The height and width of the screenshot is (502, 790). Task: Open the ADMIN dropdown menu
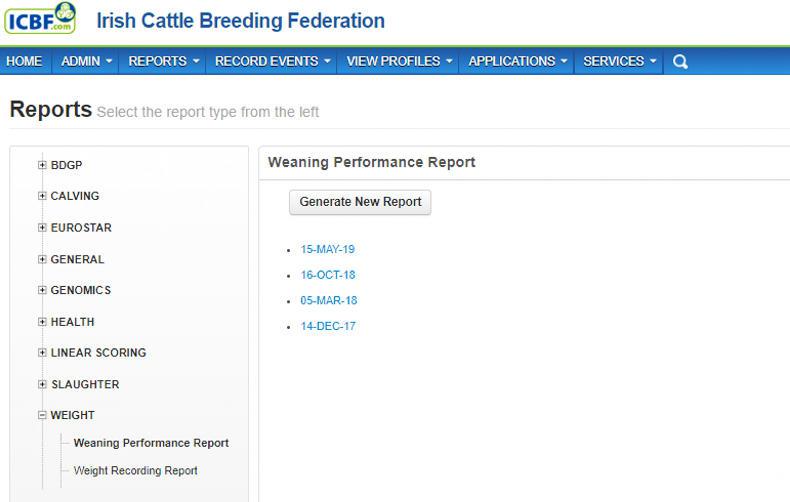(x=86, y=61)
